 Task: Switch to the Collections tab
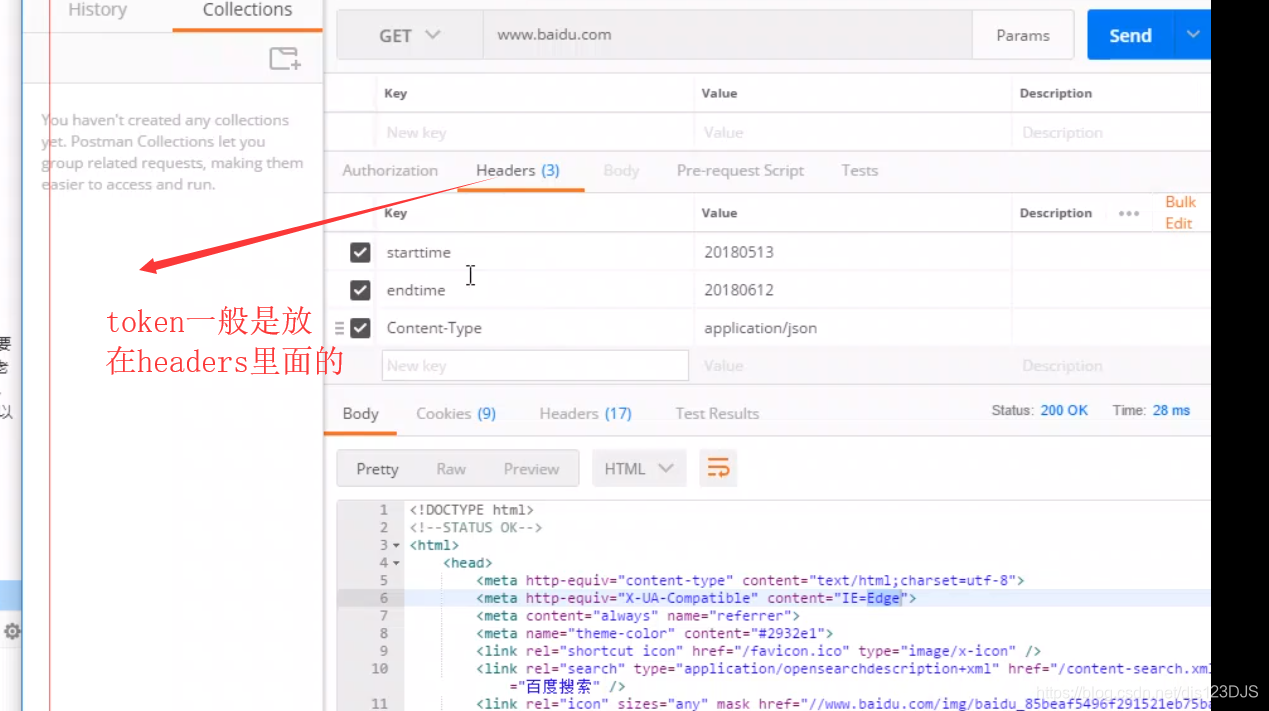(x=247, y=11)
